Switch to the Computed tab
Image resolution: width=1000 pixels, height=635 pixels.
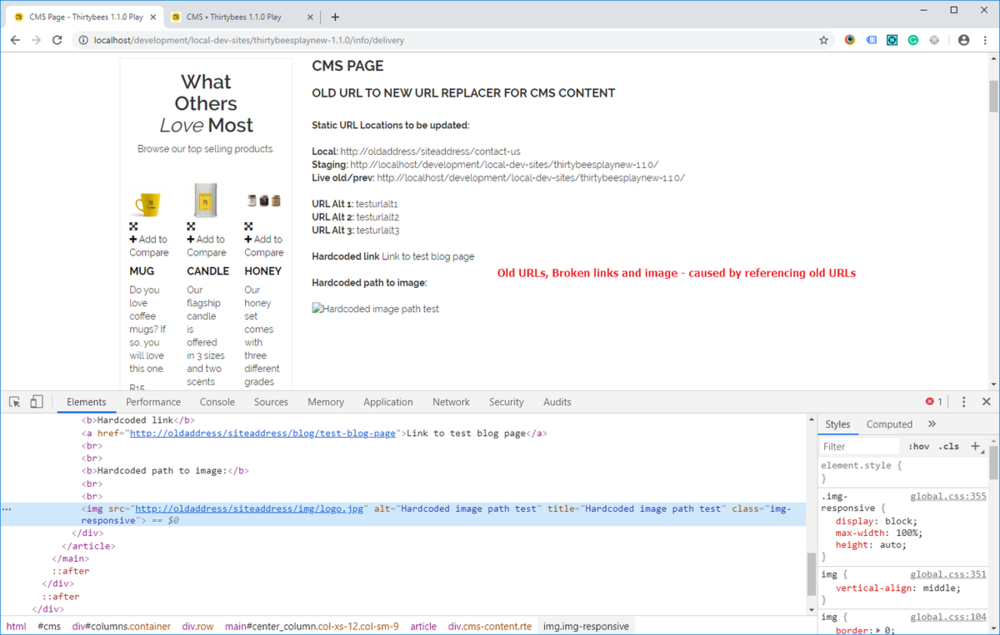tap(889, 423)
